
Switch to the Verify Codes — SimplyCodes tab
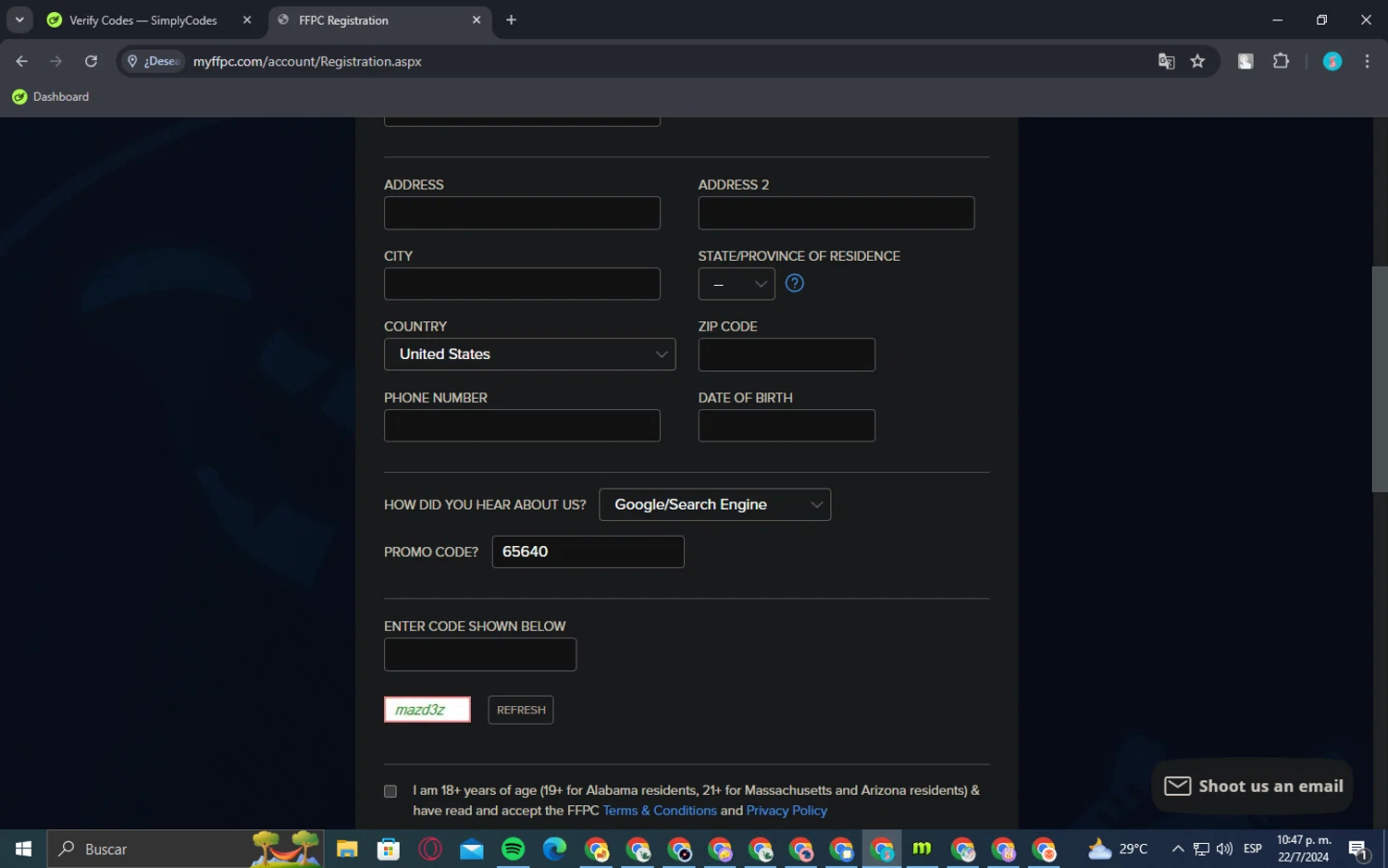(x=143, y=20)
